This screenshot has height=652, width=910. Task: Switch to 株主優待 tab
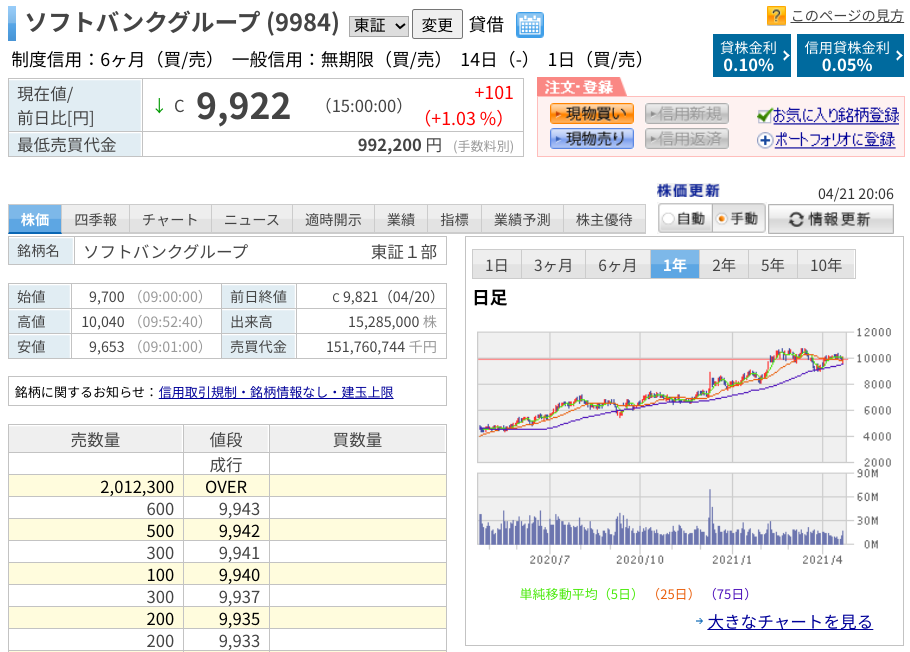604,219
